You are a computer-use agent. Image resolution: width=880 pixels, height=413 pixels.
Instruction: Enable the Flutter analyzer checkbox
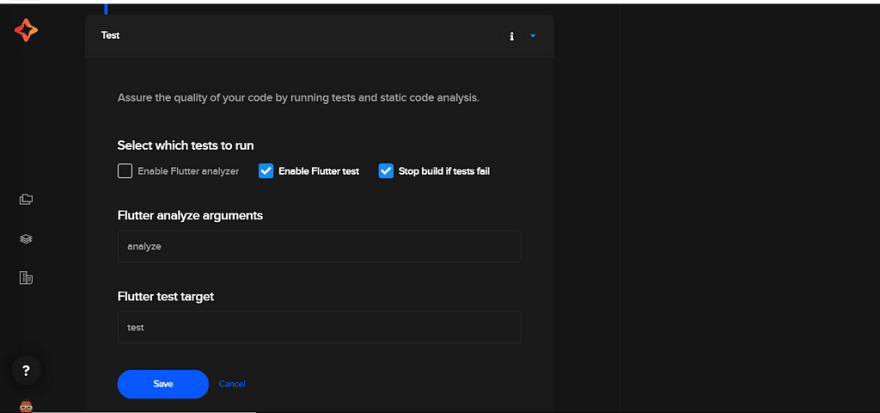pos(125,171)
